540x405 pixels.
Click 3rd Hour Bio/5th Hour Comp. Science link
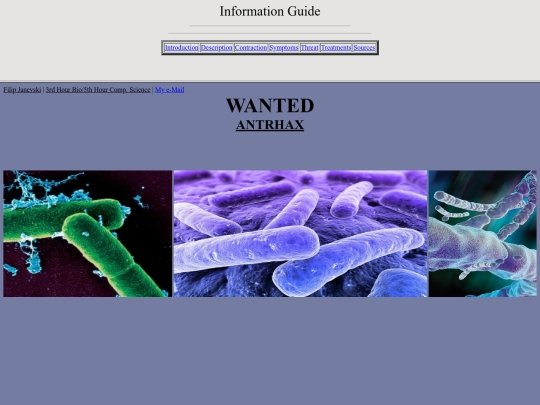98,90
